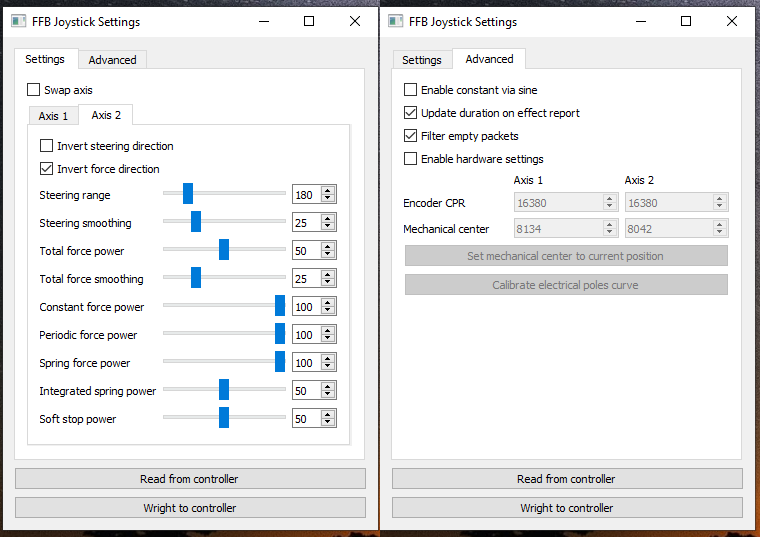Increase Steering smoothing with up arrow

tap(328, 219)
